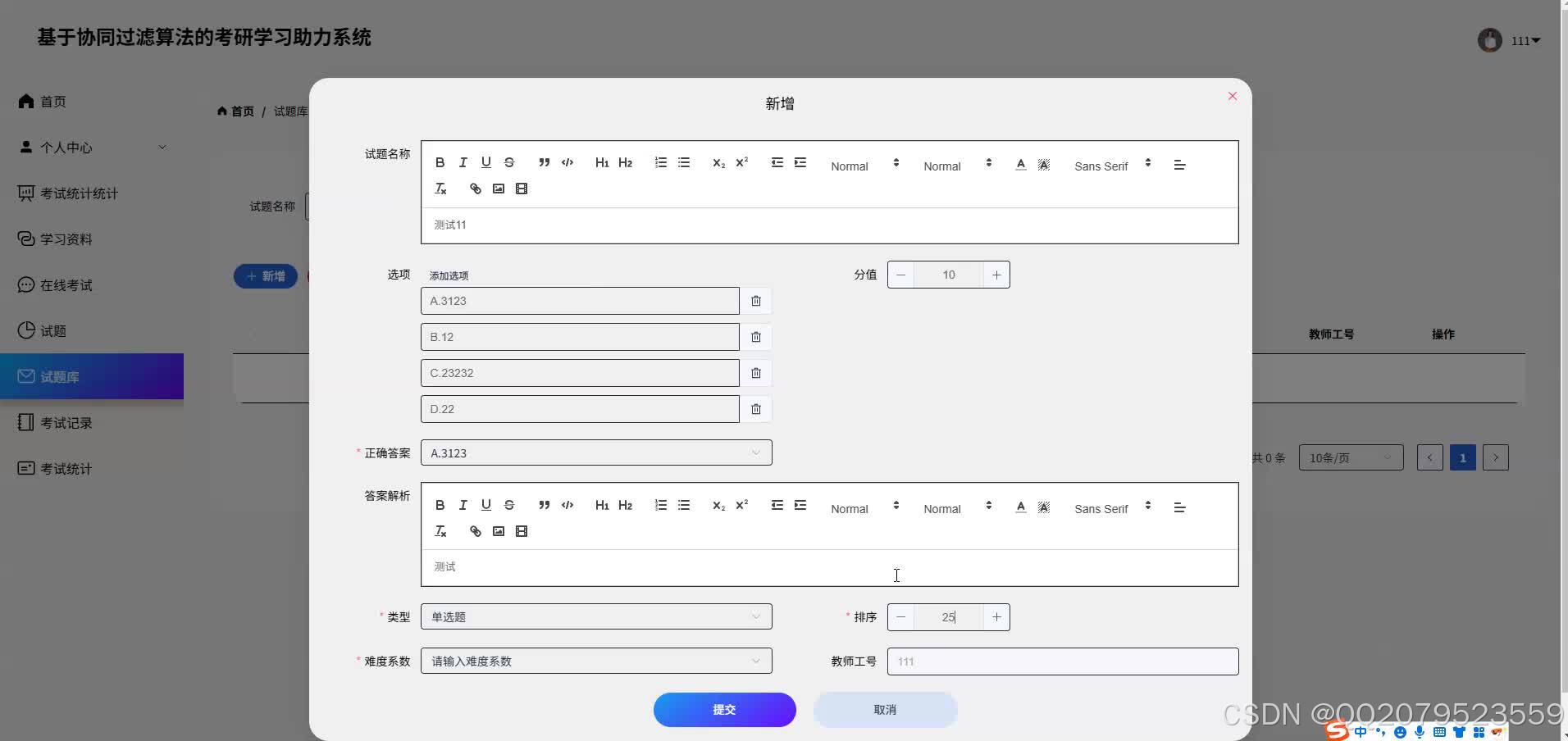The height and width of the screenshot is (741, 1568).
Task: Insert image in 答案解析 editor
Action: click(x=499, y=531)
